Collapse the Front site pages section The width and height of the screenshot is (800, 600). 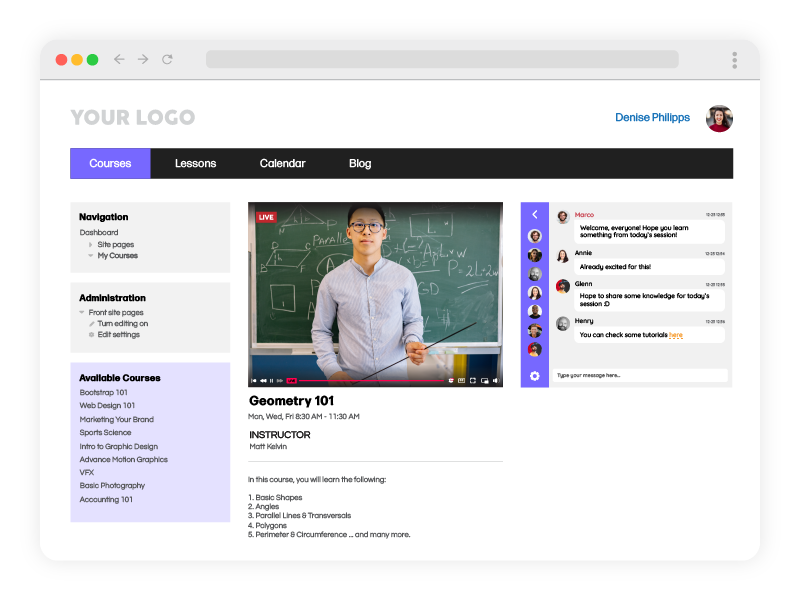click(x=83, y=313)
